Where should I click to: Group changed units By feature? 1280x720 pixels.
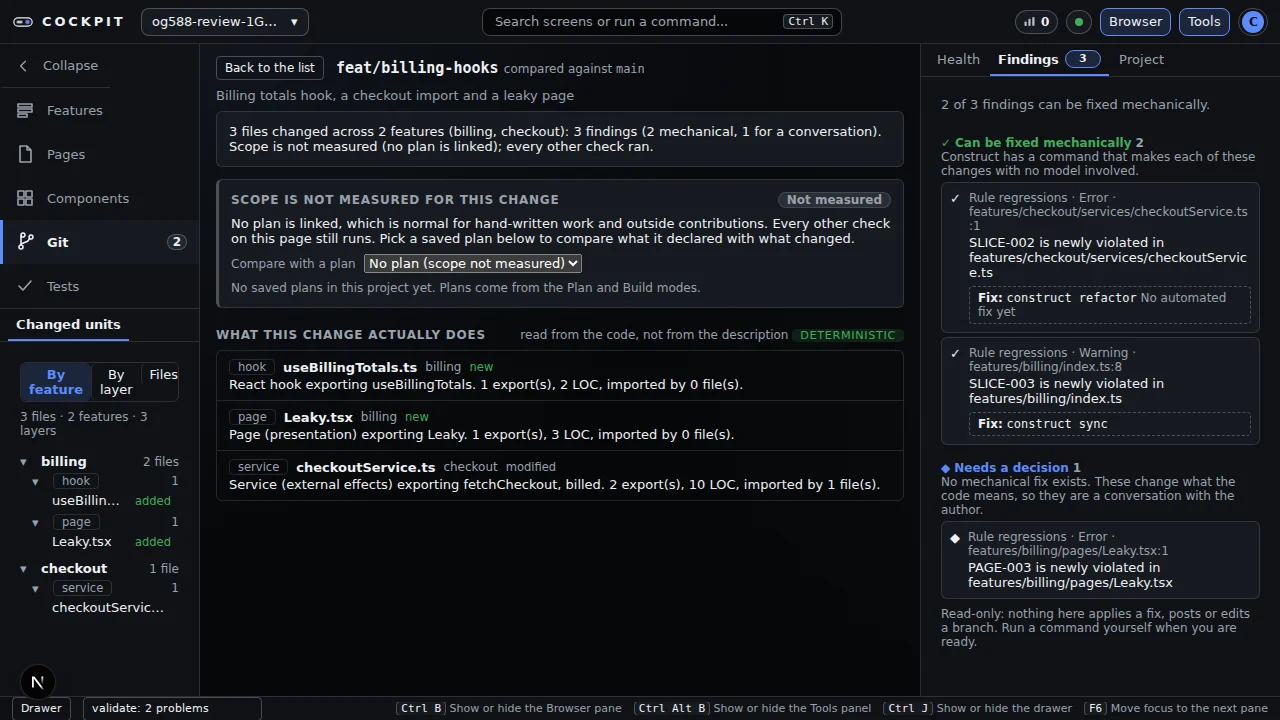coord(55,382)
